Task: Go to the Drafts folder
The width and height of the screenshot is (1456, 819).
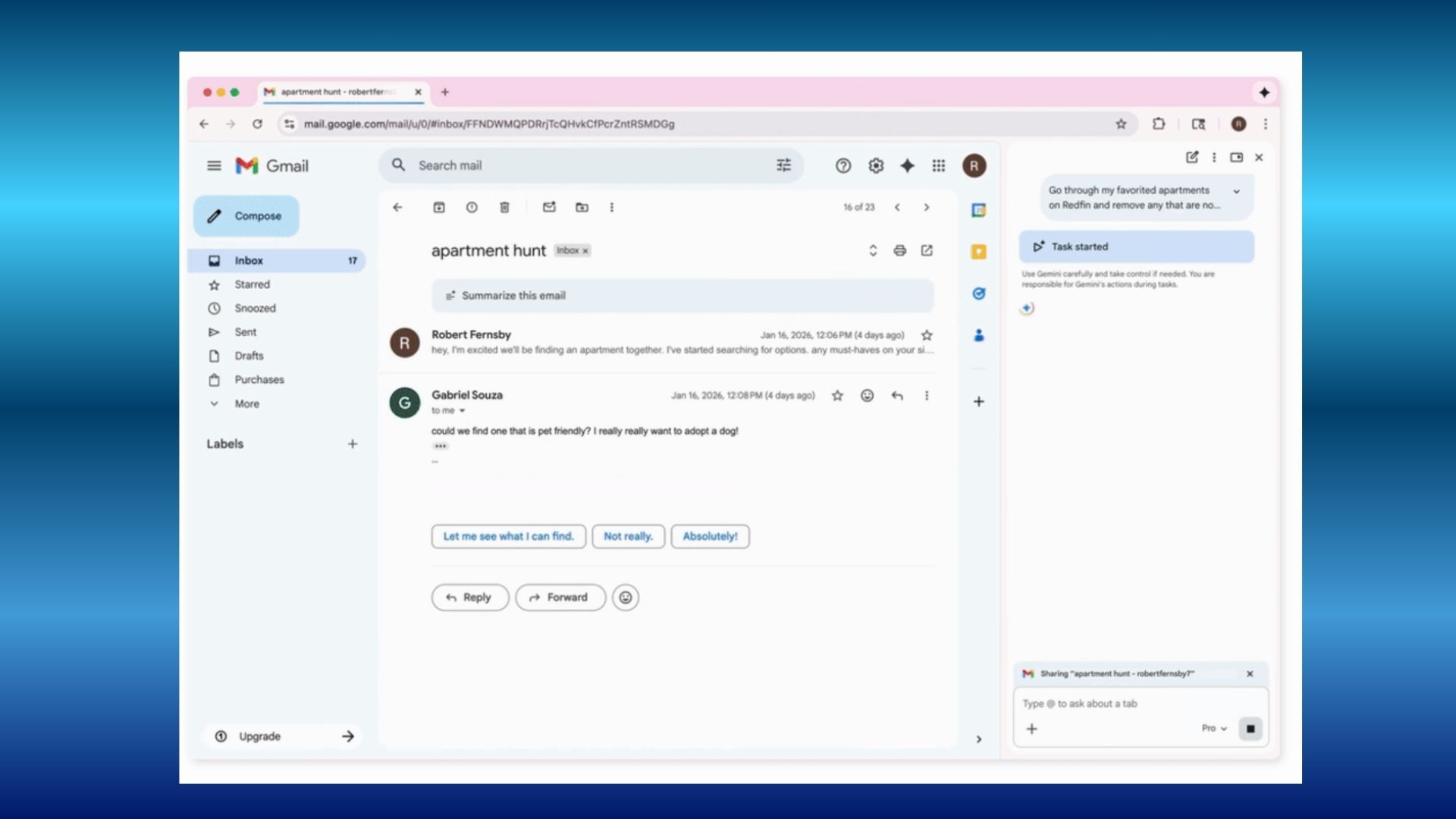Action: [x=249, y=356]
